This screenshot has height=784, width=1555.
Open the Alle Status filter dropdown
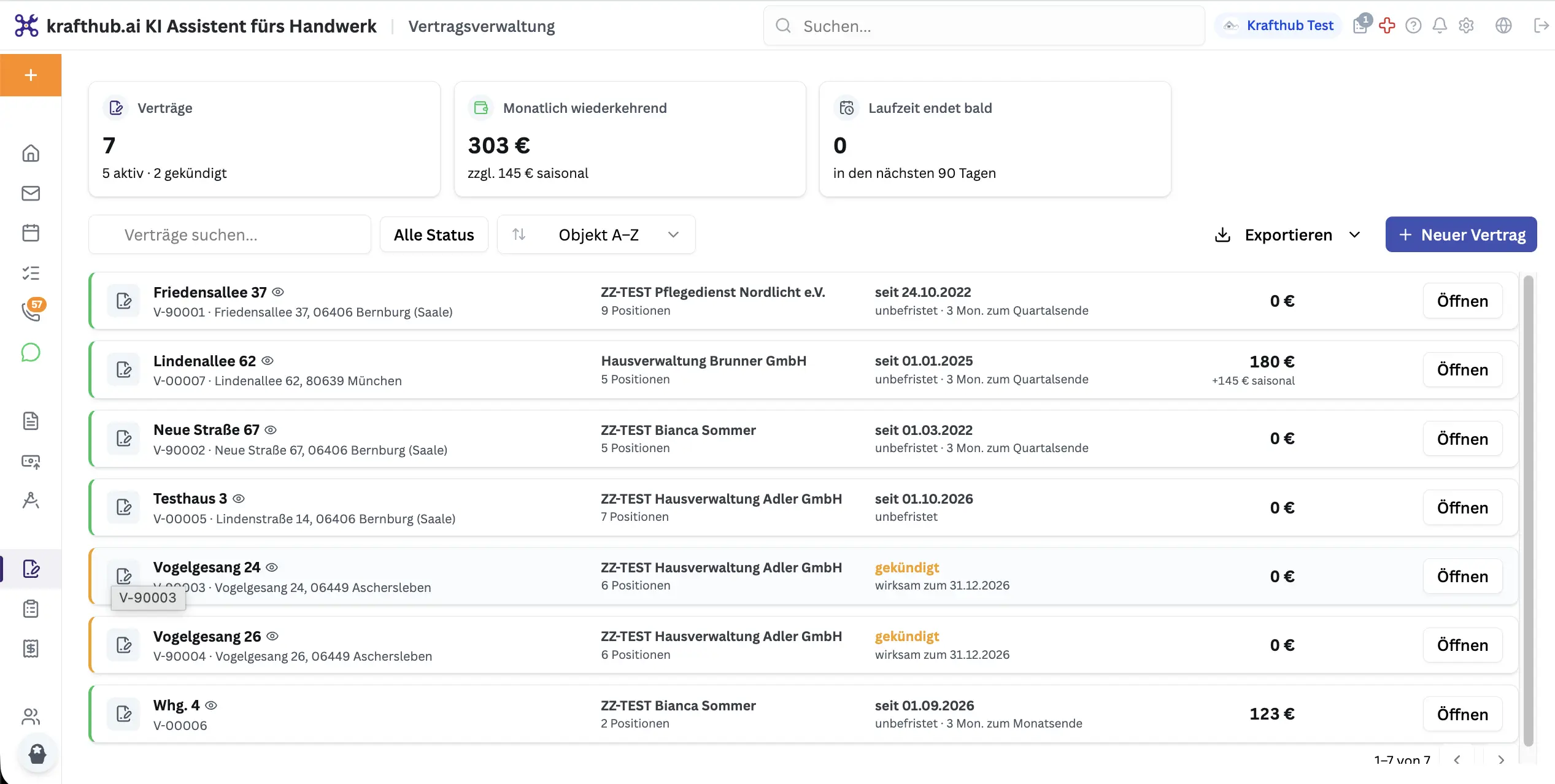click(434, 235)
